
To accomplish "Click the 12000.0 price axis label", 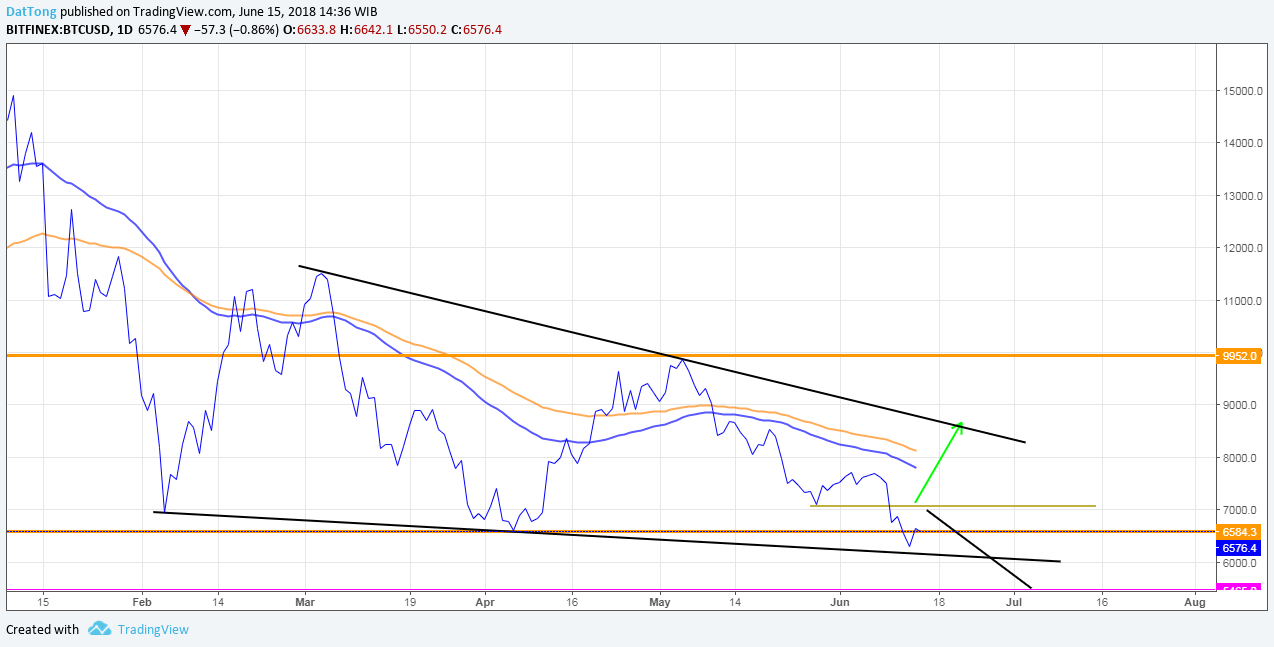I will 1242,248.
